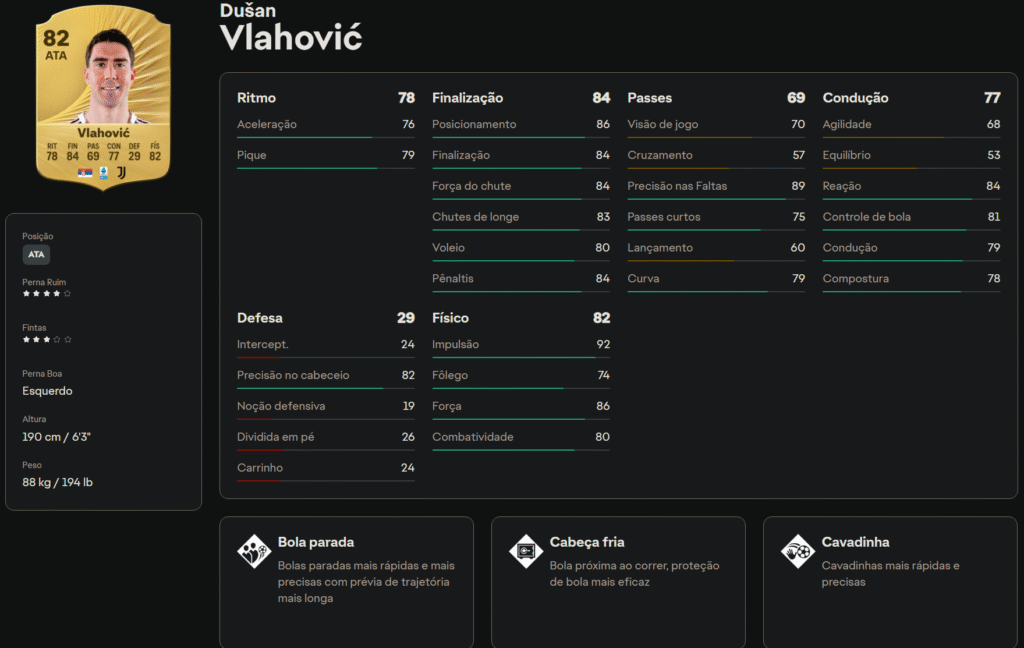Click the Esquerdo preferred foot value
The image size is (1024, 648).
tap(47, 391)
